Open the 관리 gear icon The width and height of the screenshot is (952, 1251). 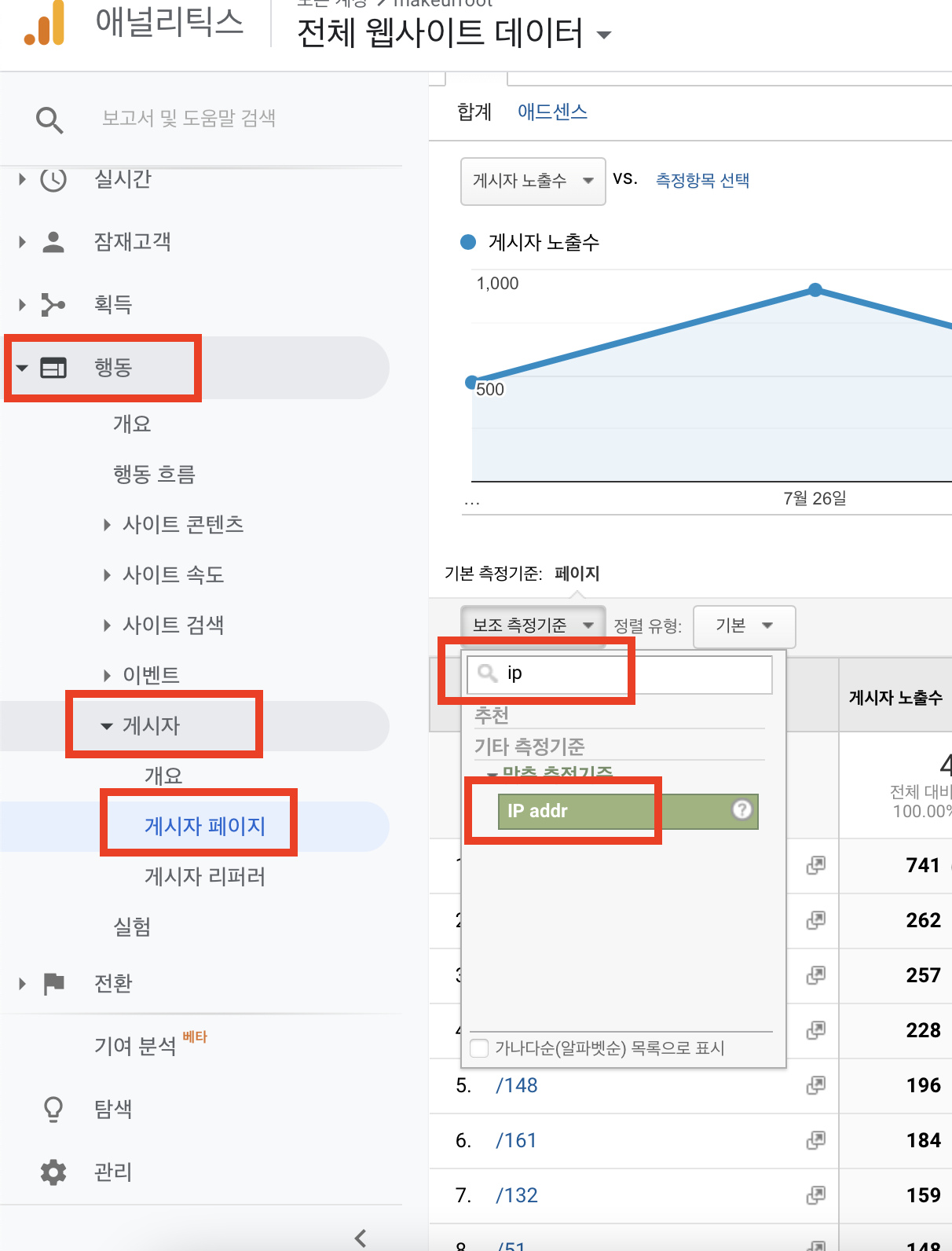coord(53,1172)
